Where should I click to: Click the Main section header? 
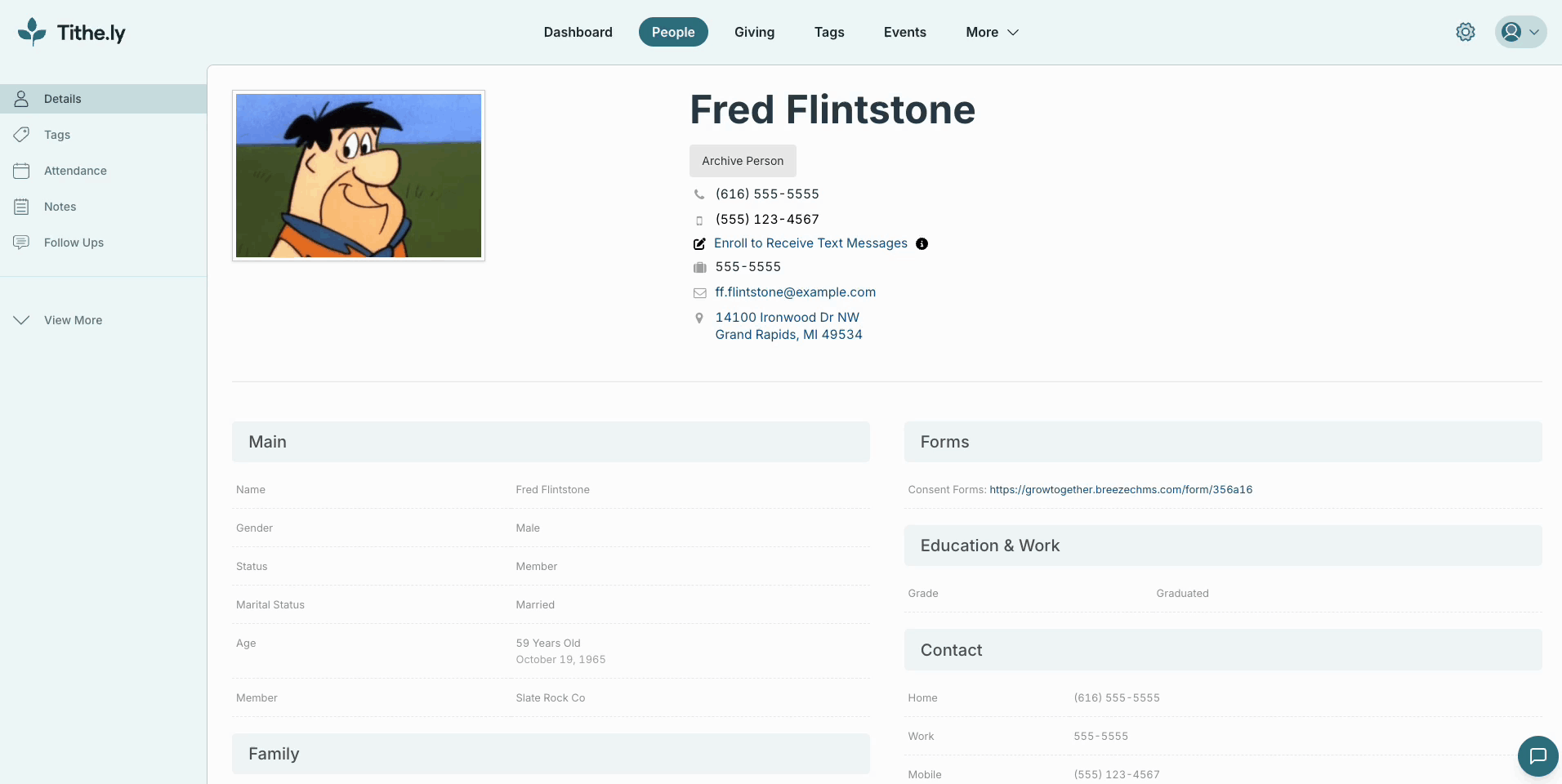tap(551, 442)
